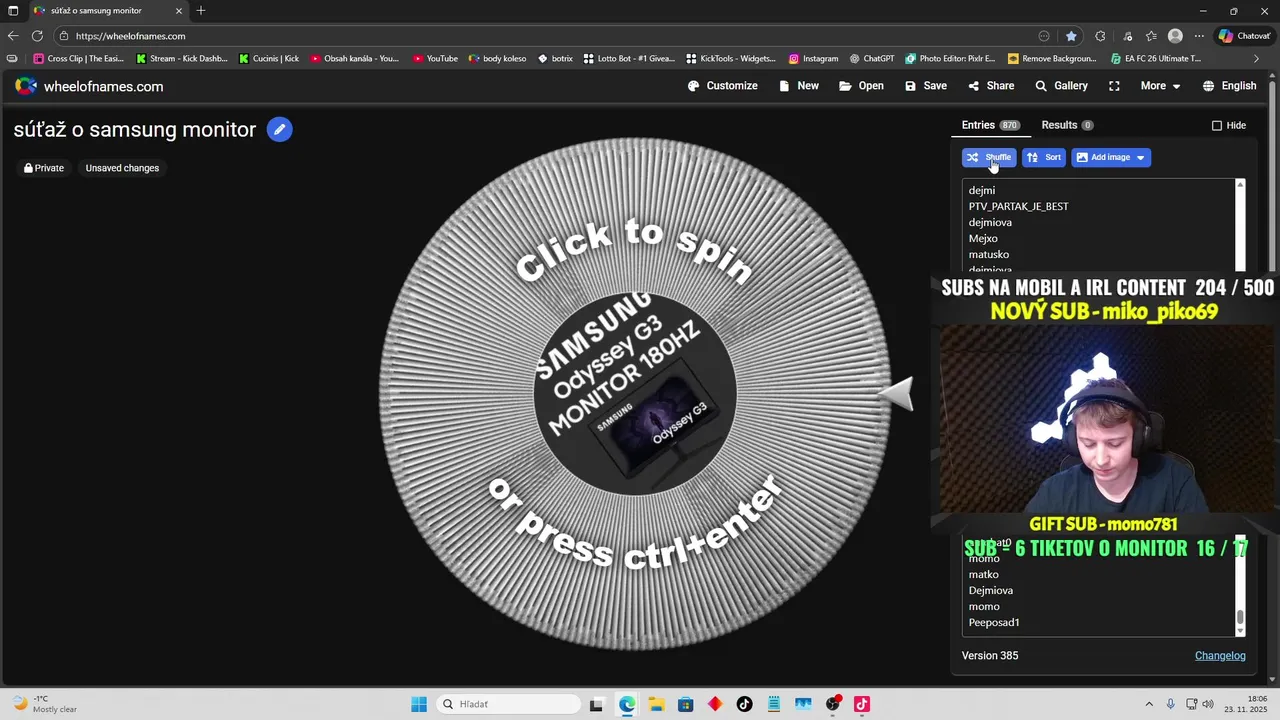
Task: Open the Gallery search
Action: point(1061,86)
